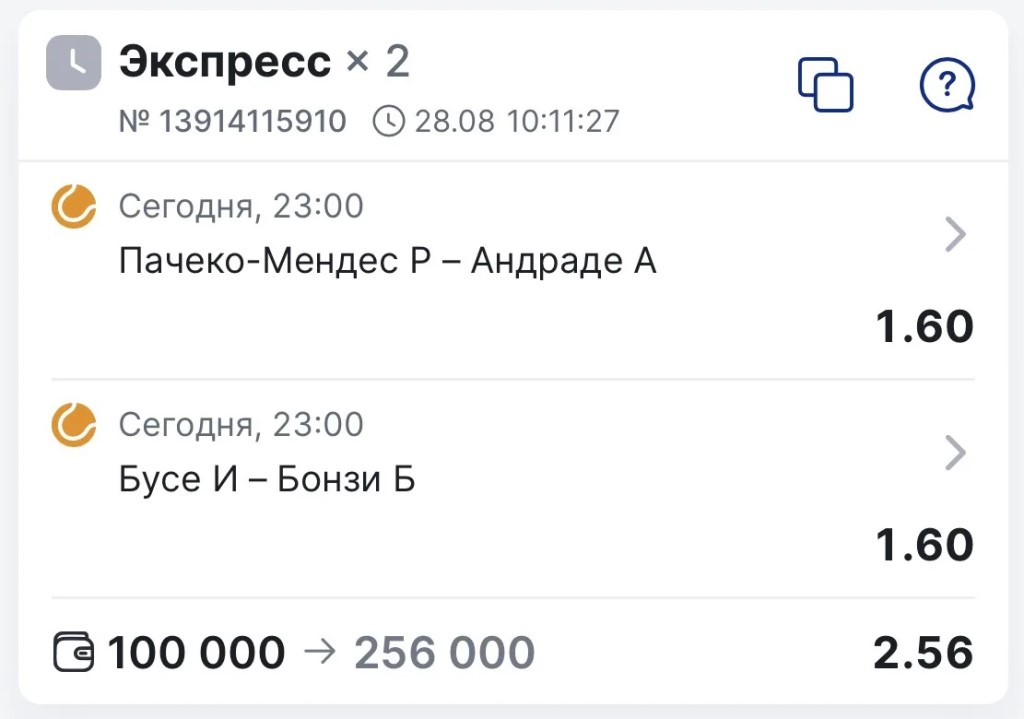Click Сегодня, 23:00 time of first match

pos(241,207)
